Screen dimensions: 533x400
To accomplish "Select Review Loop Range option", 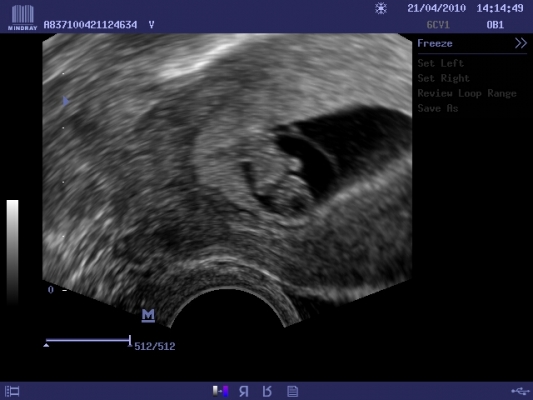I will point(467,93).
